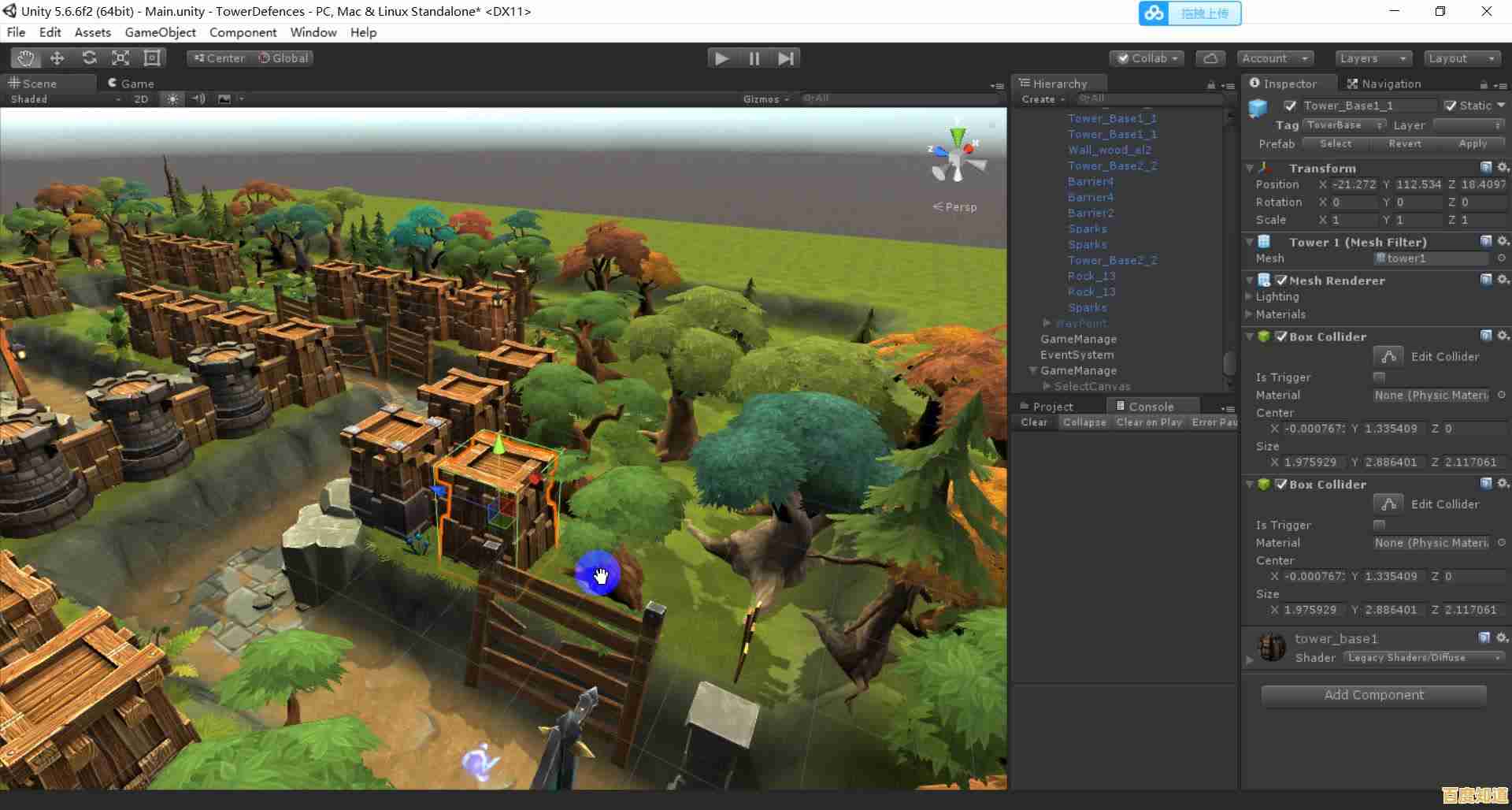Click the Step forward button
The width and height of the screenshot is (1512, 810).
[785, 58]
